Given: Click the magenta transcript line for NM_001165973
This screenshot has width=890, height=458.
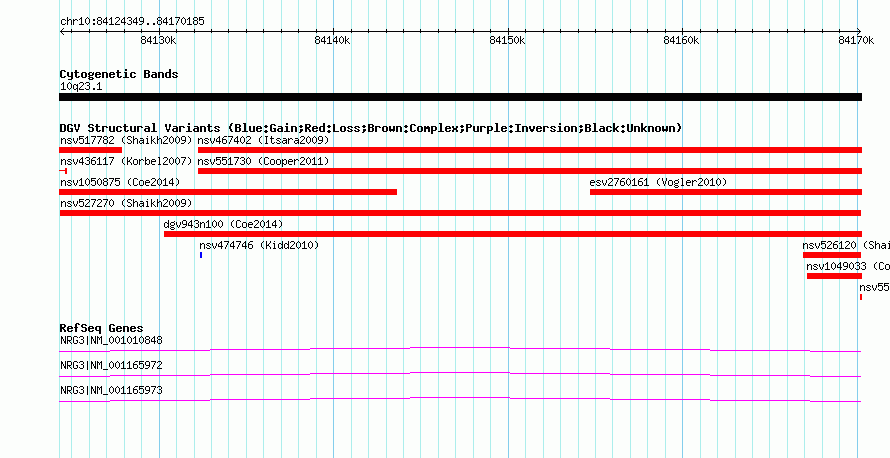Looking at the screenshot, I should (x=460, y=400).
